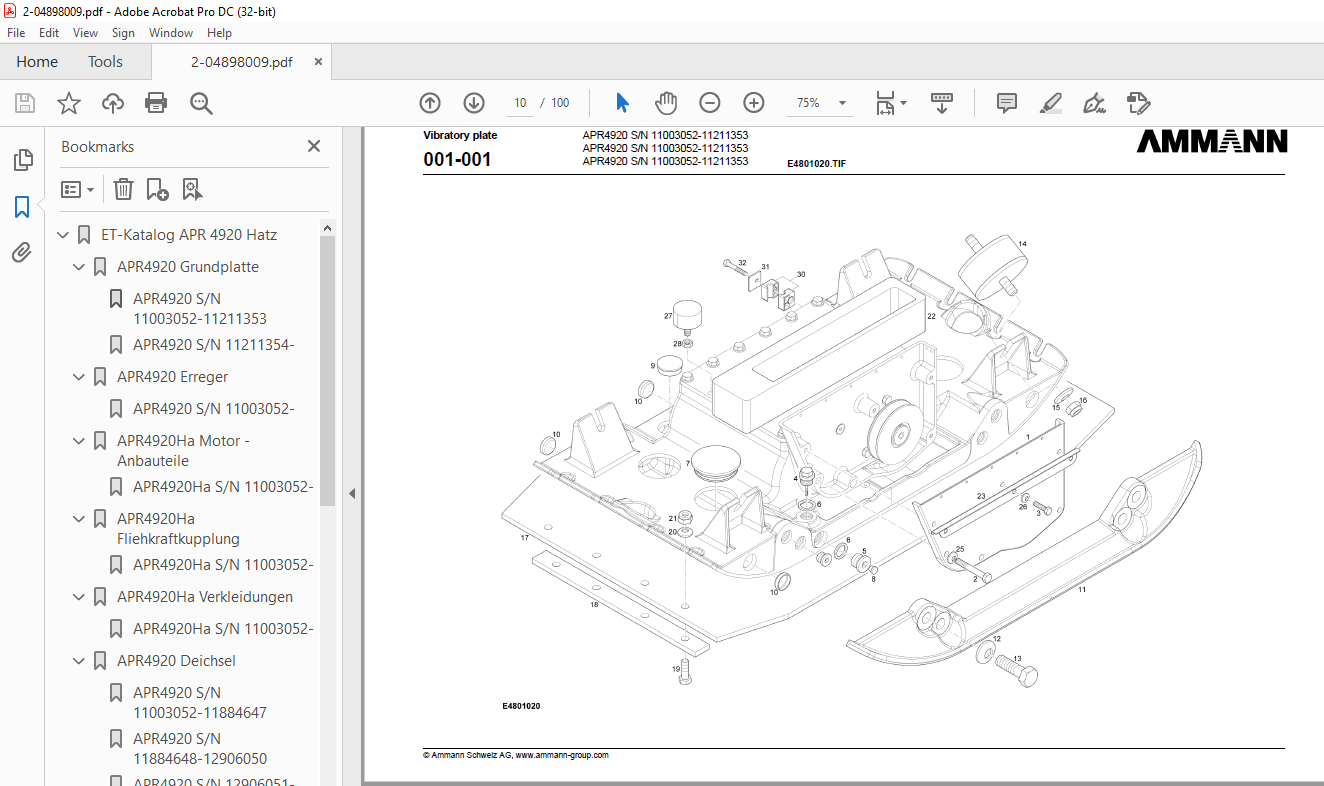
Task: Collapse APR4920 Deichsel bookmark
Action: tap(79, 661)
